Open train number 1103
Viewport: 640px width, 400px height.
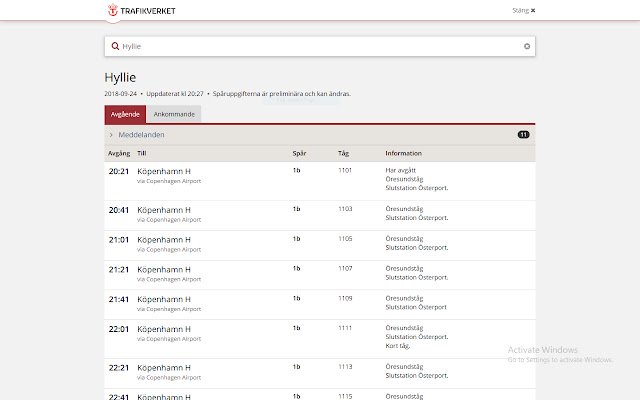click(x=345, y=209)
